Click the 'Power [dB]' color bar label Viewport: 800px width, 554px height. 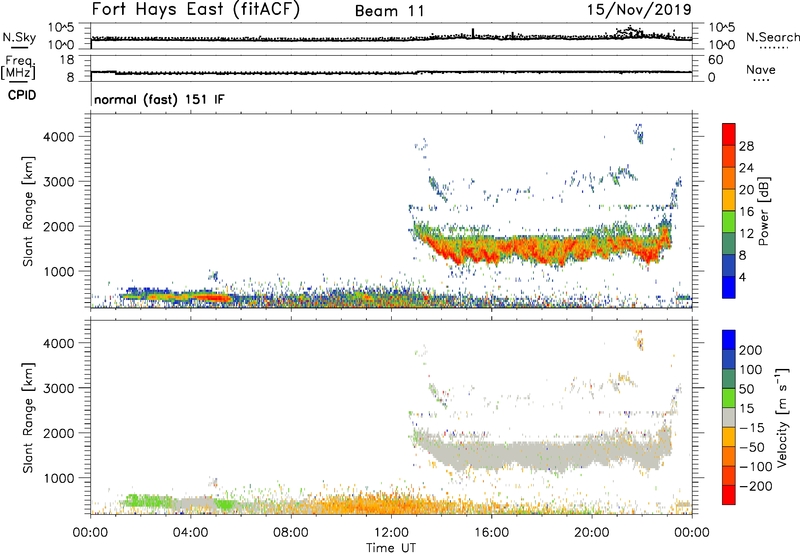click(x=763, y=211)
